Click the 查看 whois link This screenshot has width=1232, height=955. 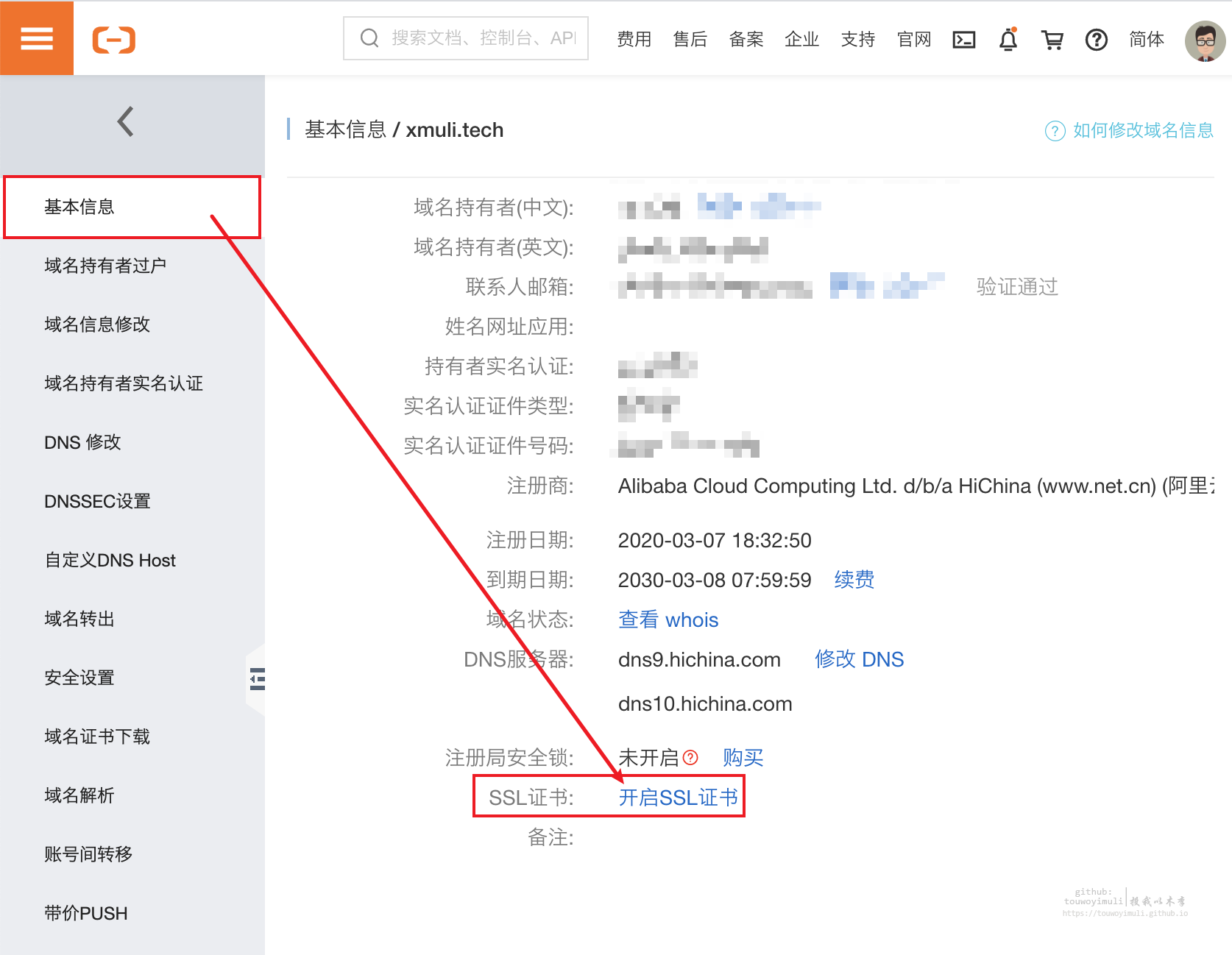pyautogui.click(x=668, y=619)
